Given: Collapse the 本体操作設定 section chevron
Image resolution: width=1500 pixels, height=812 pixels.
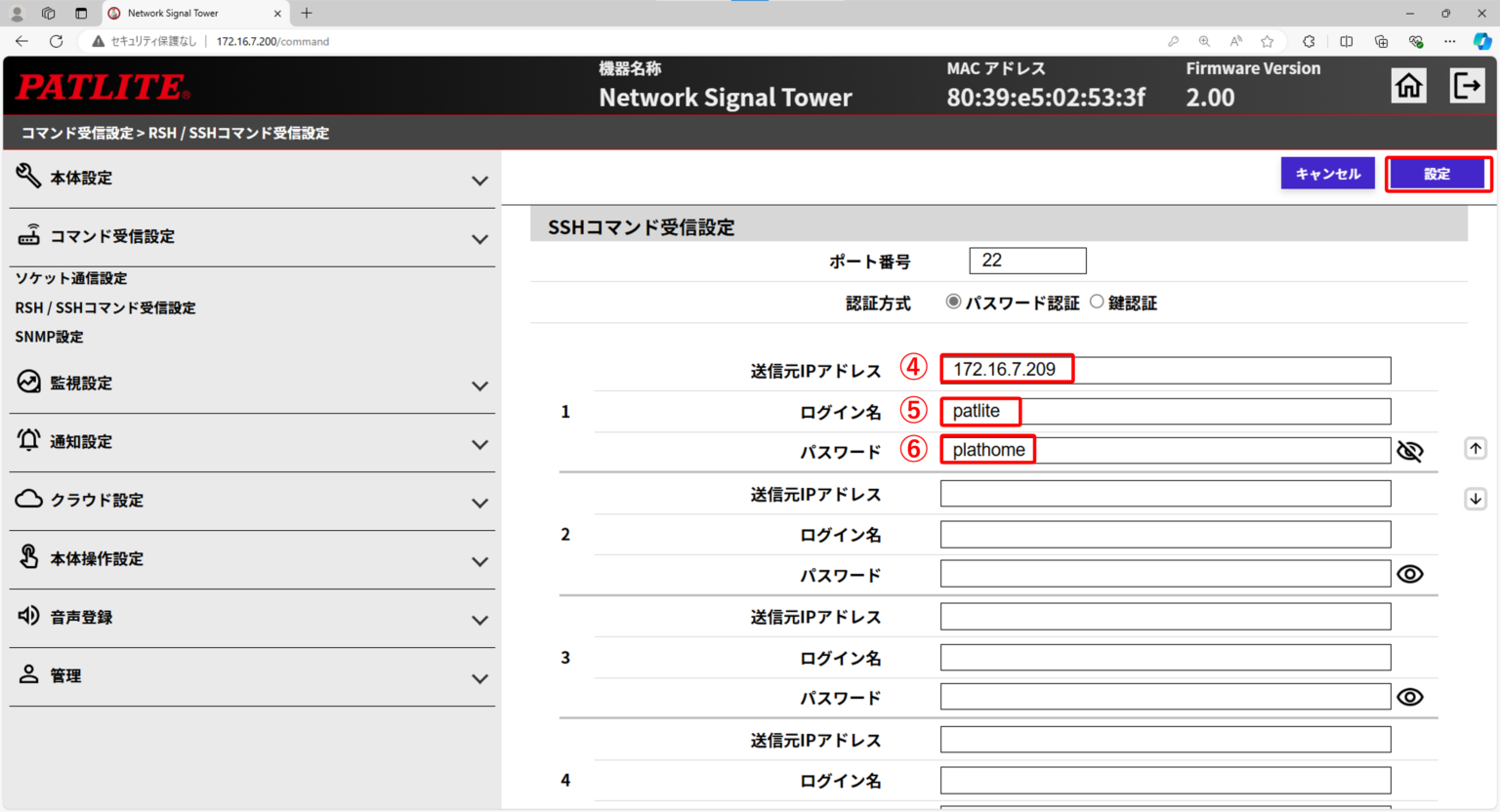Looking at the screenshot, I should pos(479,561).
